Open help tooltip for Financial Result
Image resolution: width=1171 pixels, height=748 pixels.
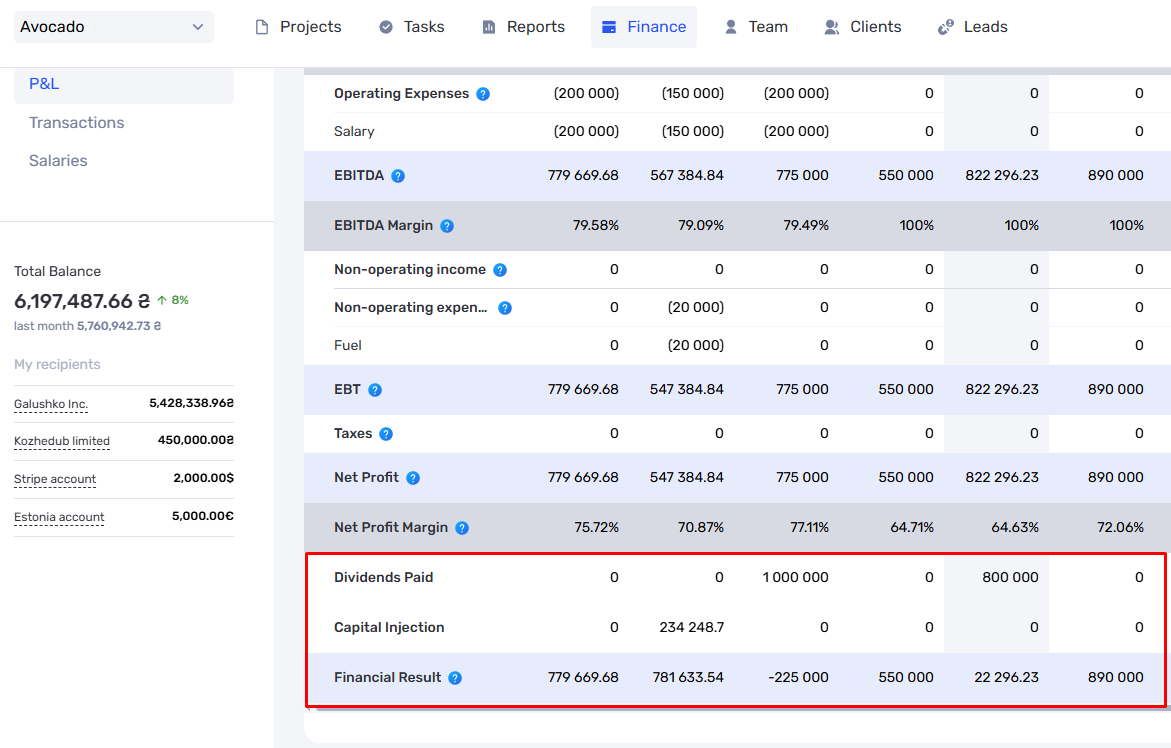(455, 678)
